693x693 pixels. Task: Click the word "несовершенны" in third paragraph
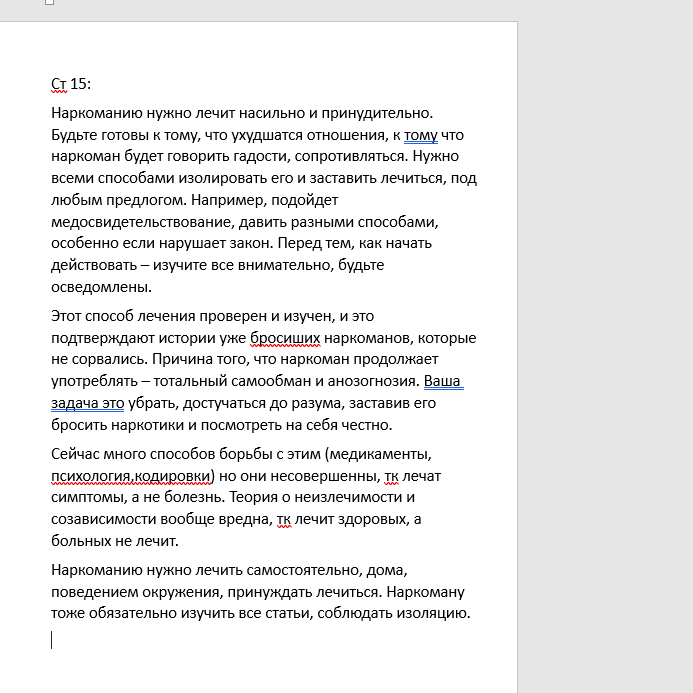pos(308,473)
